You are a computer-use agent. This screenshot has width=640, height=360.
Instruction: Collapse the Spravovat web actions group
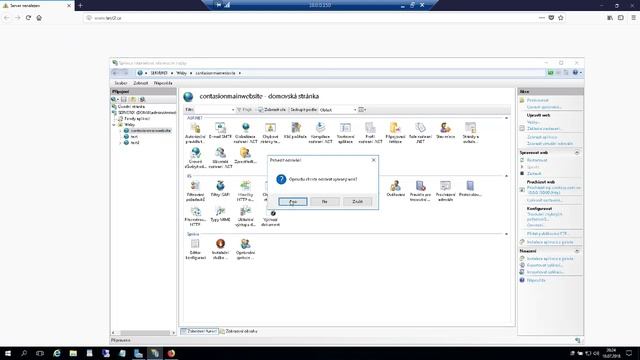(577, 153)
